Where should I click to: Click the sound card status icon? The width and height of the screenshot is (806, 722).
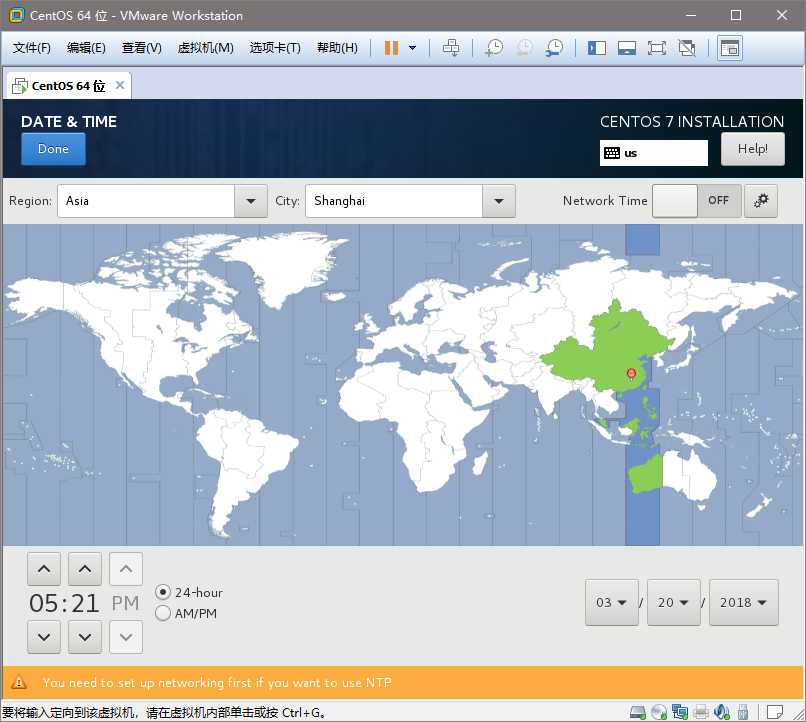click(x=722, y=712)
